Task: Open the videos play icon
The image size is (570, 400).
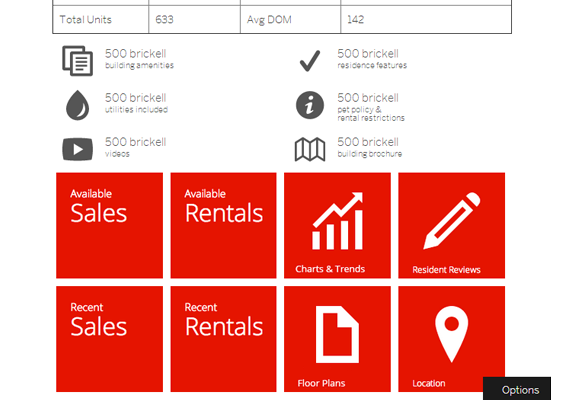Action: tap(77, 149)
